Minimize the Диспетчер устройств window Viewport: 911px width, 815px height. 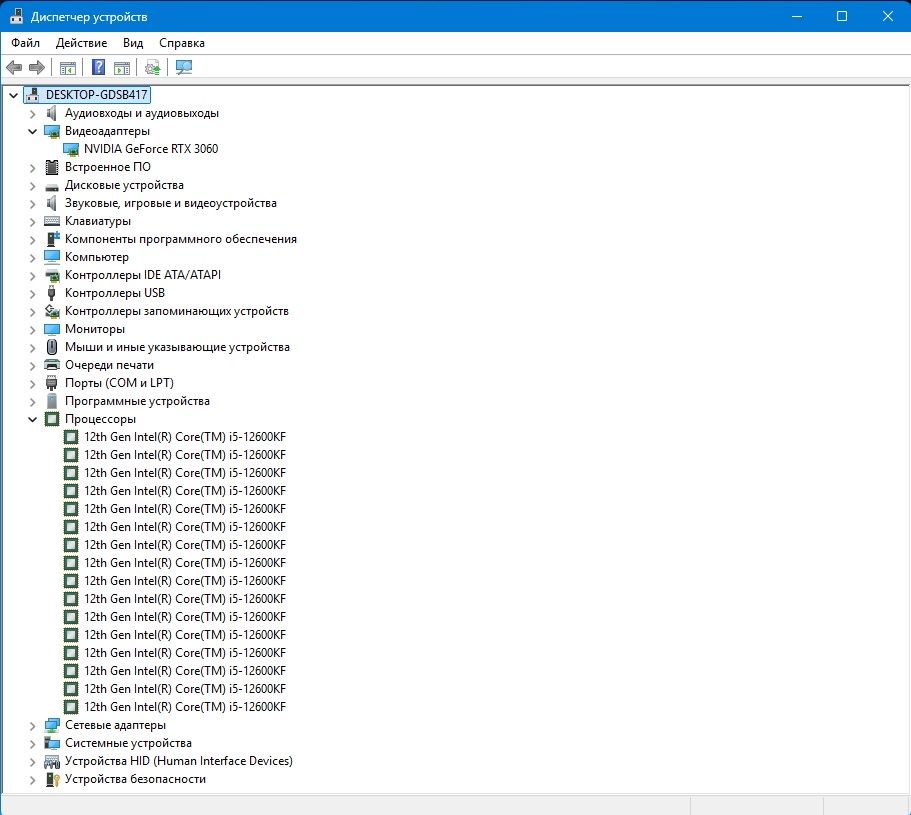click(x=797, y=16)
